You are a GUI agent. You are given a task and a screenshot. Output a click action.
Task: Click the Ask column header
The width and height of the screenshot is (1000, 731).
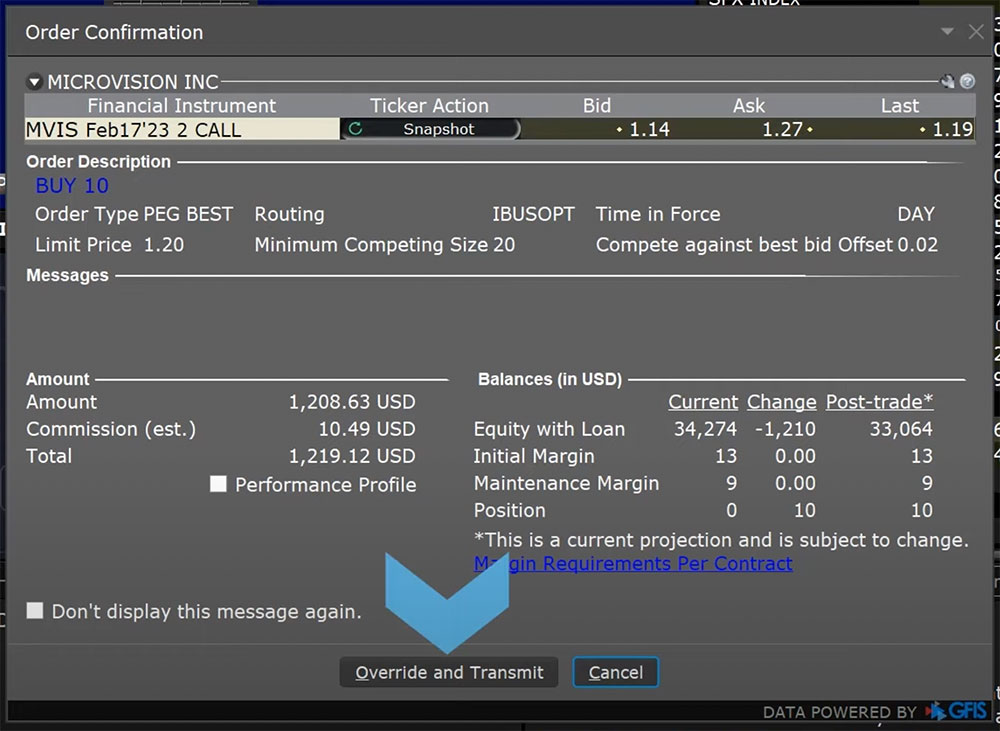[x=748, y=106]
